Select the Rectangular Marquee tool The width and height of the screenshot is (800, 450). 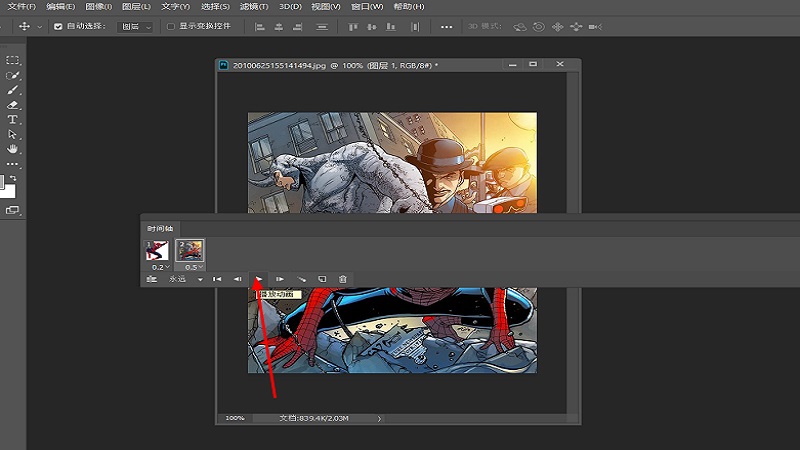coord(12,60)
